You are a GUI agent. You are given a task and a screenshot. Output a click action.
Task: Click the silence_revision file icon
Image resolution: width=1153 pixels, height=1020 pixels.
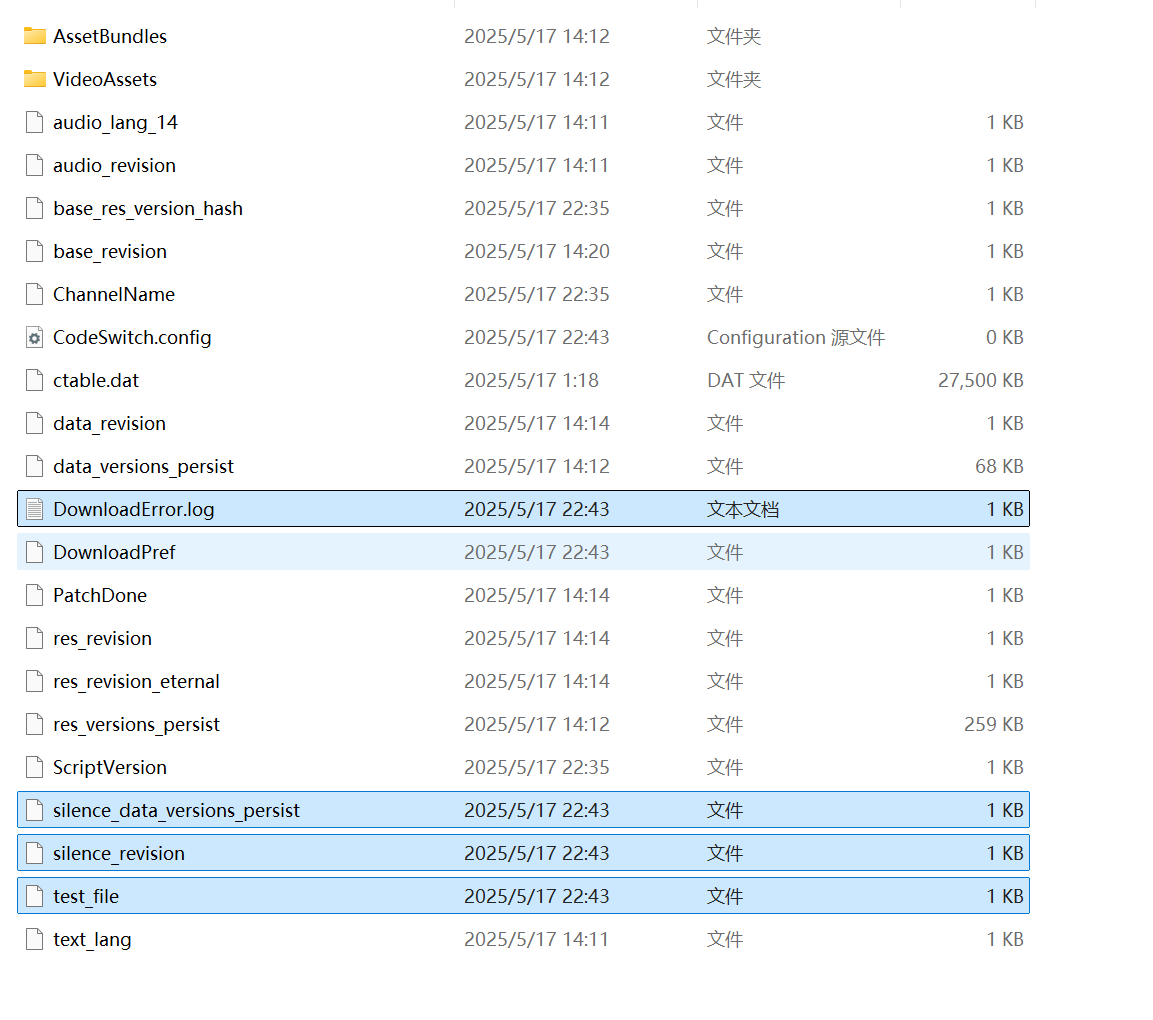tap(35, 853)
